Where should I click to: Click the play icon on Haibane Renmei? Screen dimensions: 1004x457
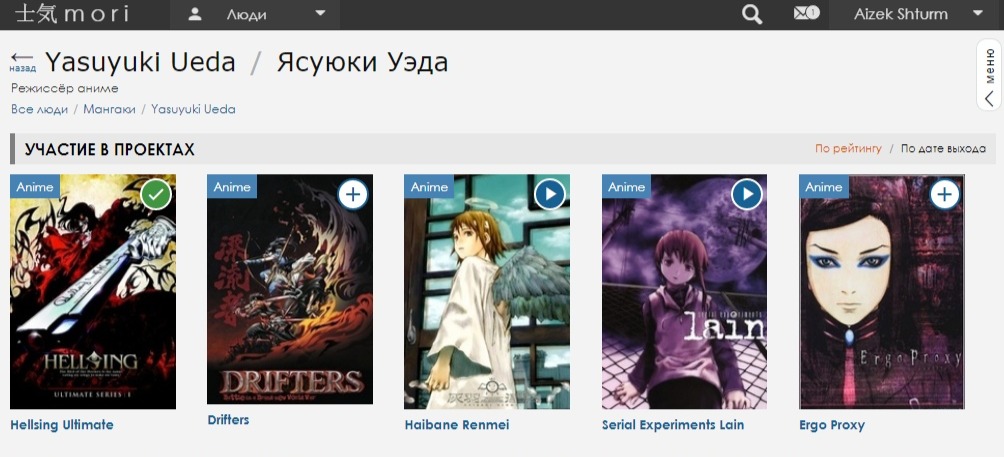pyautogui.click(x=550, y=194)
